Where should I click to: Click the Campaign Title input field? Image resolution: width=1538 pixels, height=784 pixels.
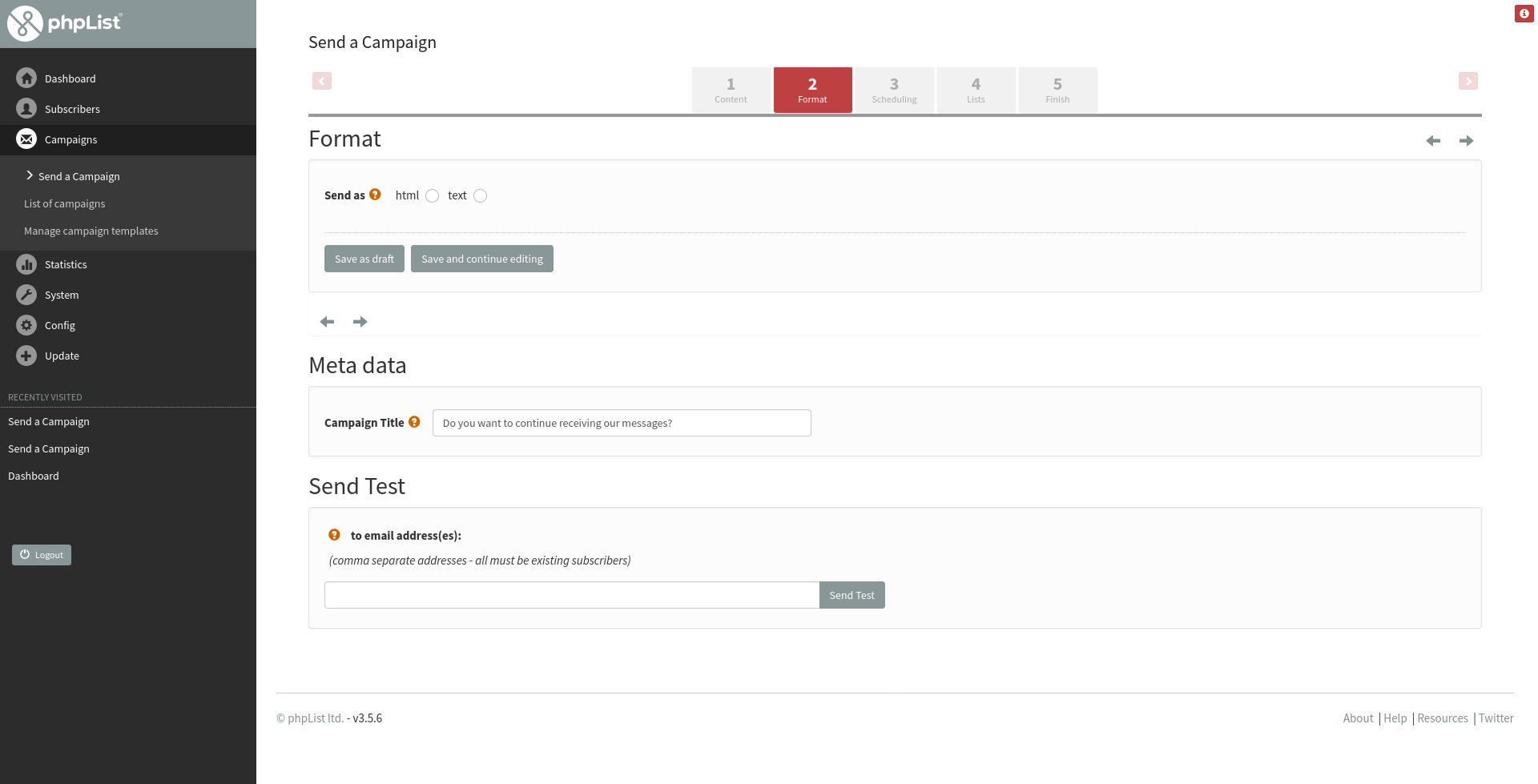[x=621, y=423]
